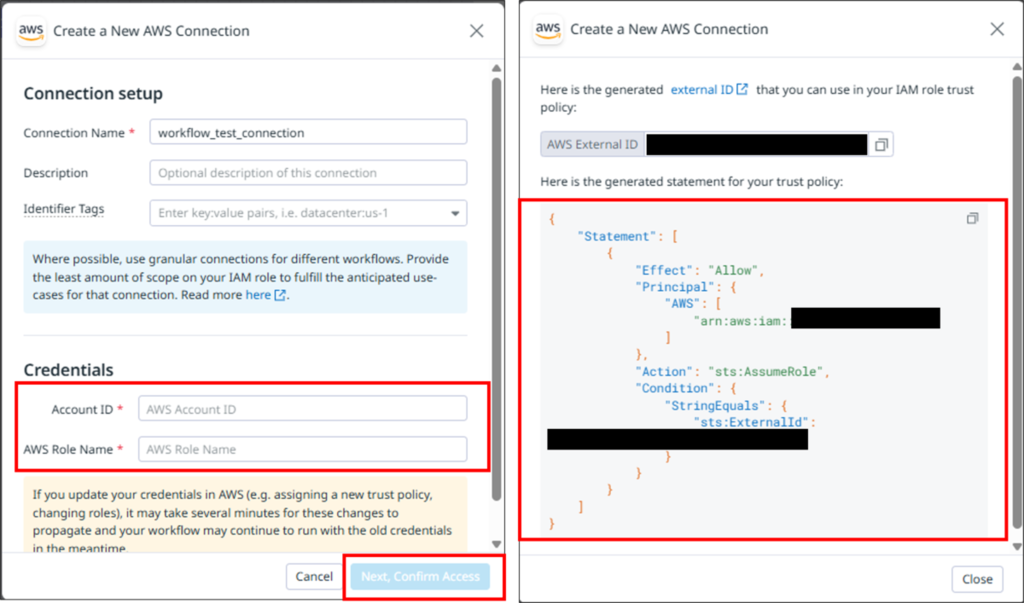This screenshot has height=603, width=1024.
Task: Click the AWS logo in right dialog
Action: (x=548, y=29)
